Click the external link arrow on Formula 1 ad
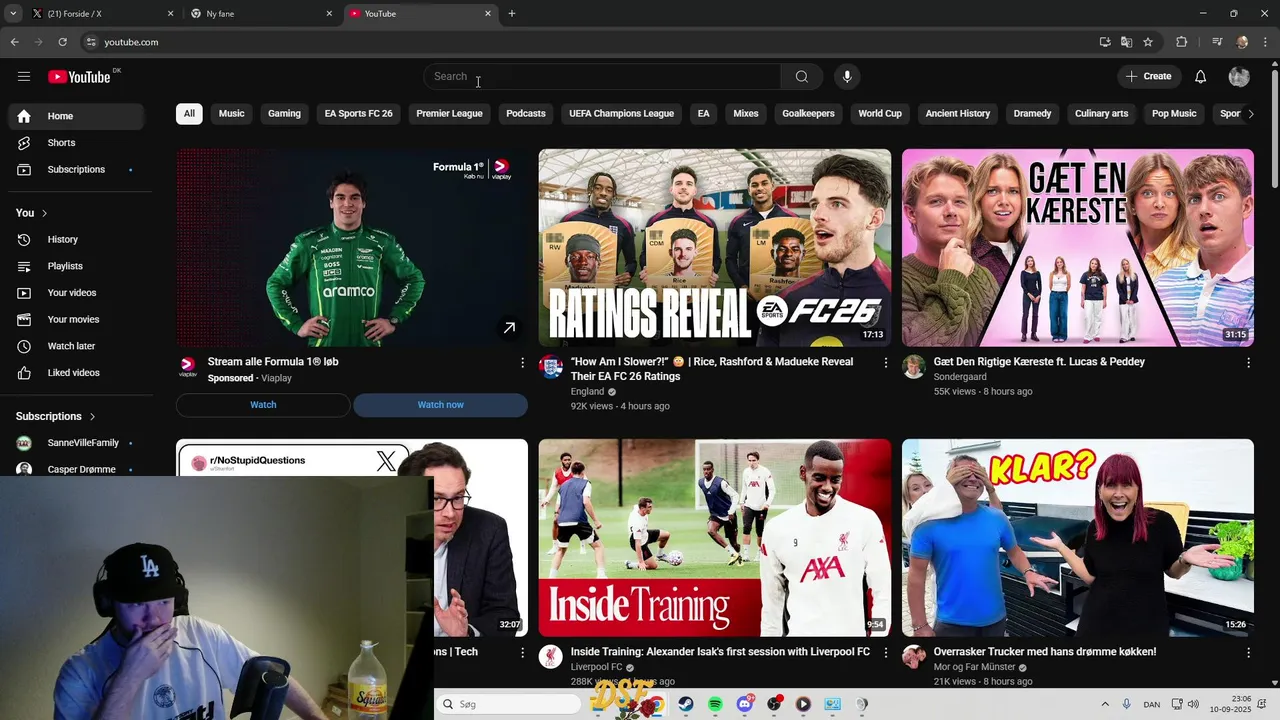 pos(509,328)
